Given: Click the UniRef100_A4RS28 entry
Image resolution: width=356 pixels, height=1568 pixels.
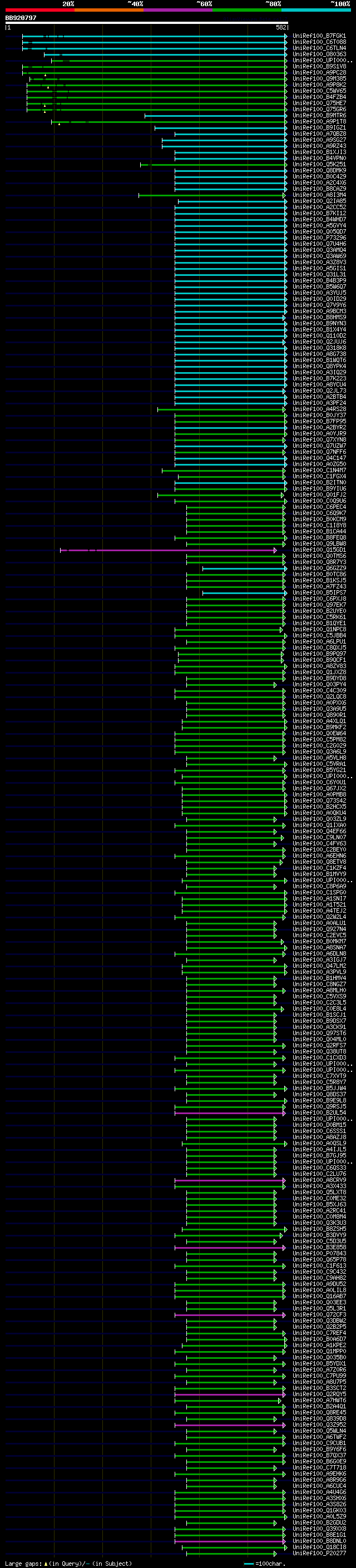Looking at the screenshot, I should 319,409.
